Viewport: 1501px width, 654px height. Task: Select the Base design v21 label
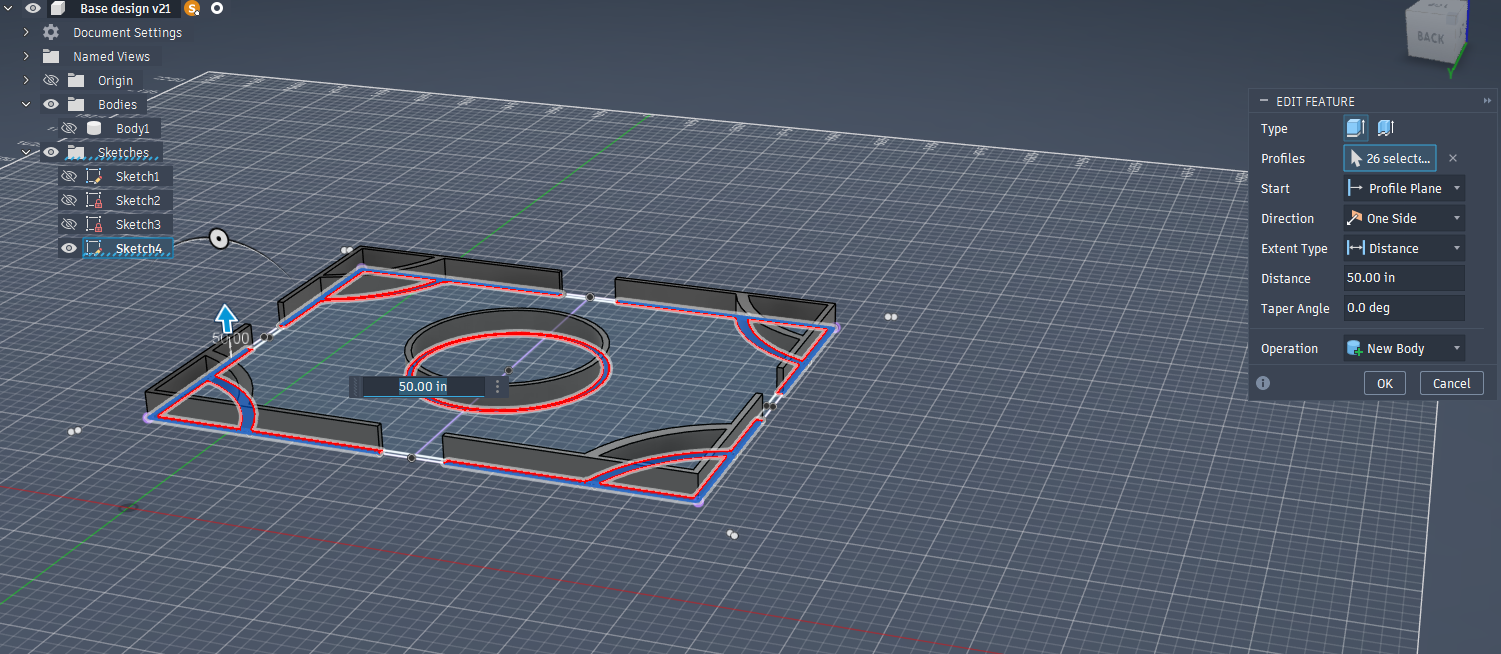125,8
